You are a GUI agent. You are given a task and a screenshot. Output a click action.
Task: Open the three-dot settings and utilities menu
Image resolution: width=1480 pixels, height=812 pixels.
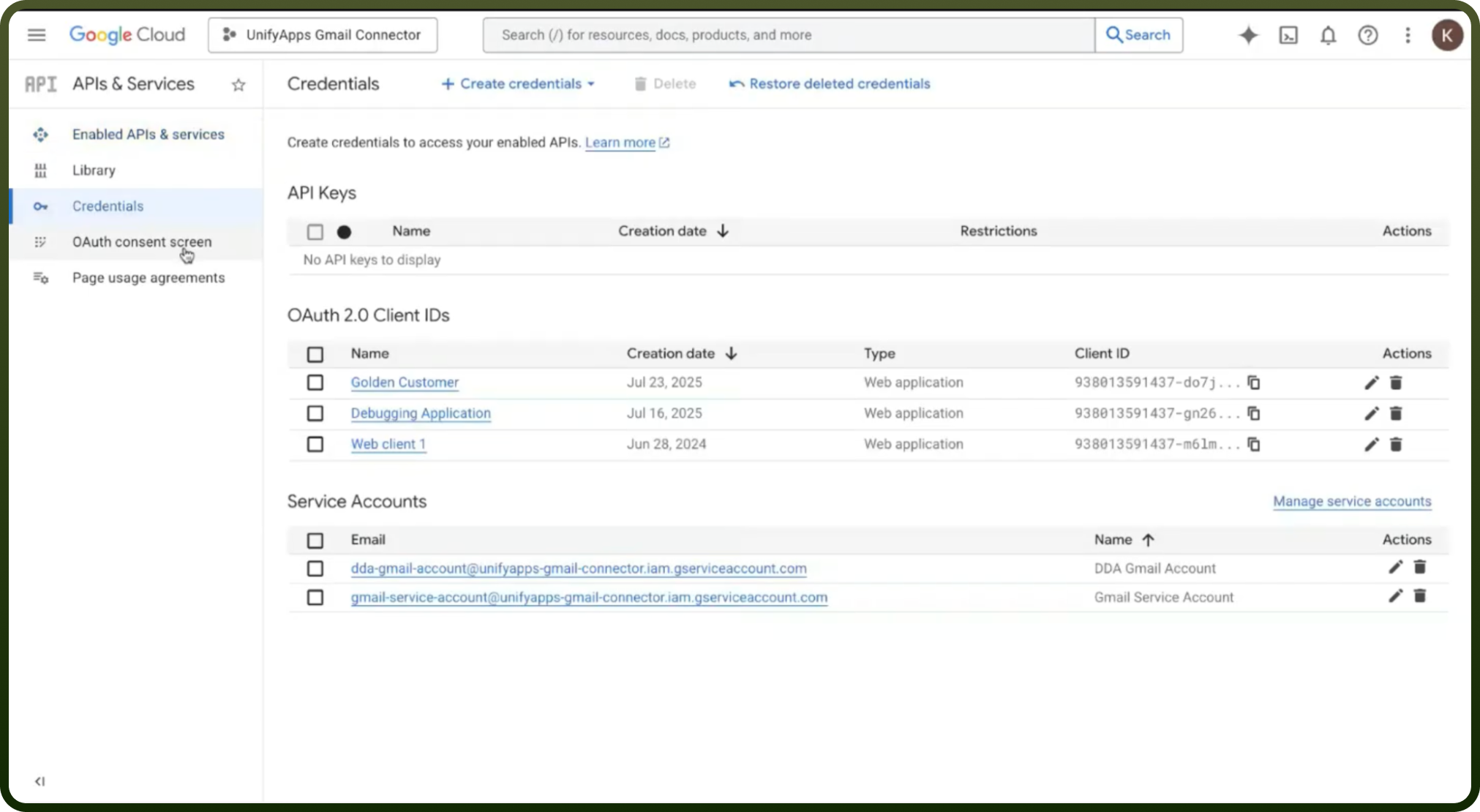(x=1408, y=35)
